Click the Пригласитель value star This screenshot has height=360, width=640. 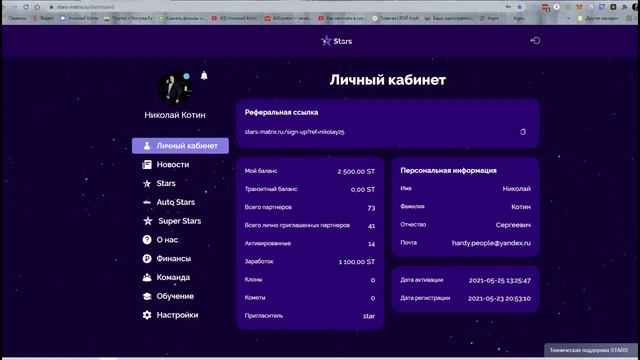point(369,316)
